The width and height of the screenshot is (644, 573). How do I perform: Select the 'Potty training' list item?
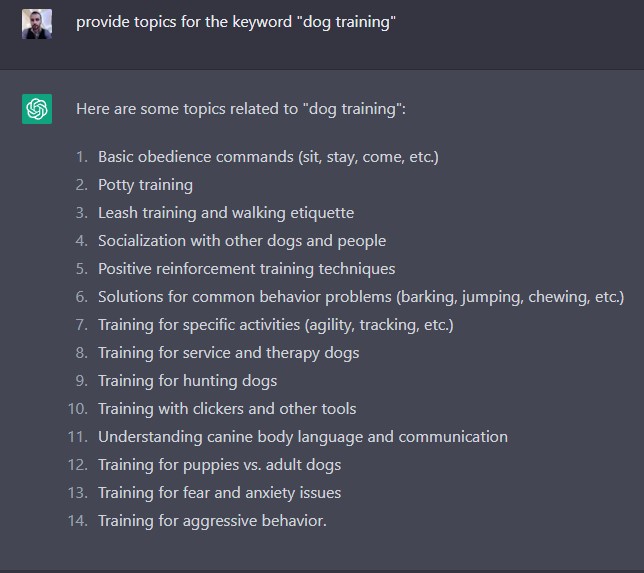(145, 185)
